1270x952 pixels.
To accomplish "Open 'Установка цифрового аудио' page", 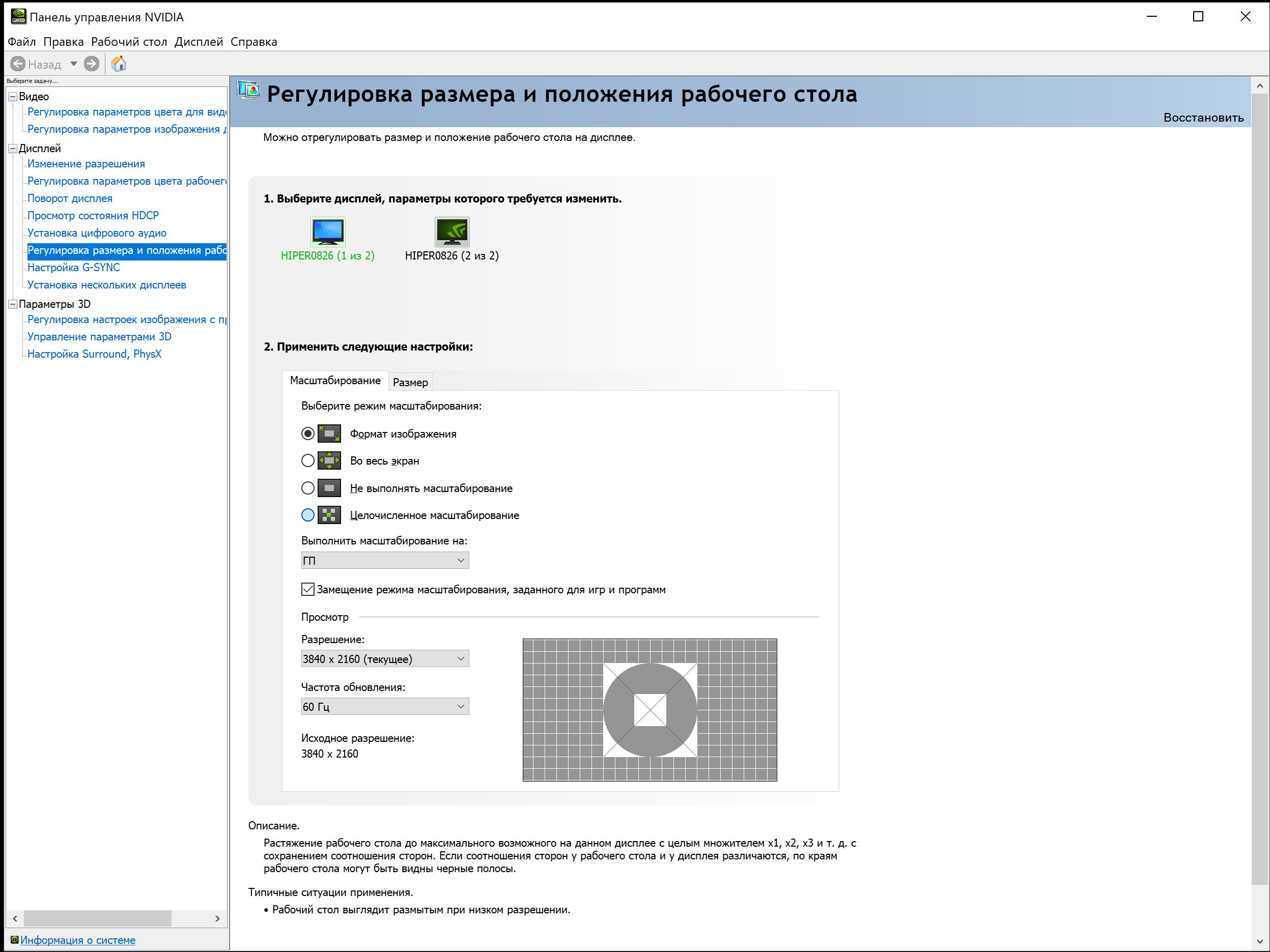I will coord(97,233).
